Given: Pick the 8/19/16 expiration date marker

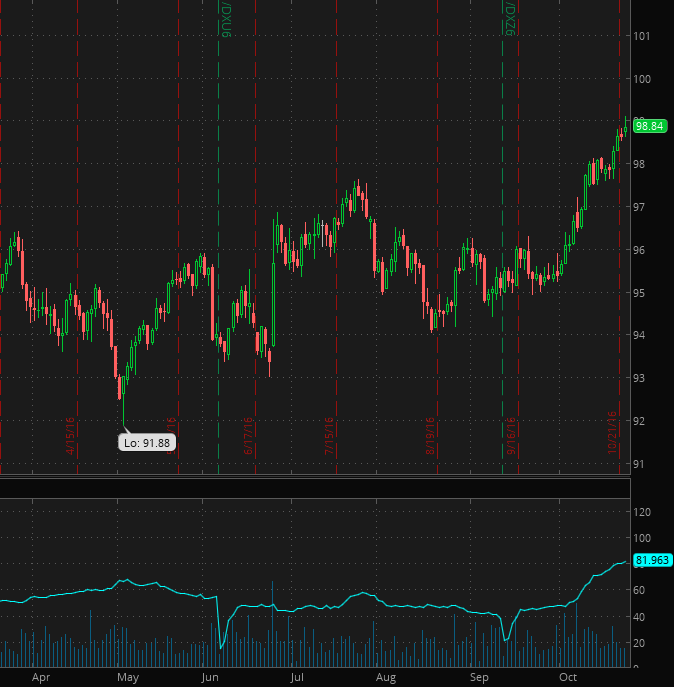Looking at the screenshot, I should [x=430, y=437].
